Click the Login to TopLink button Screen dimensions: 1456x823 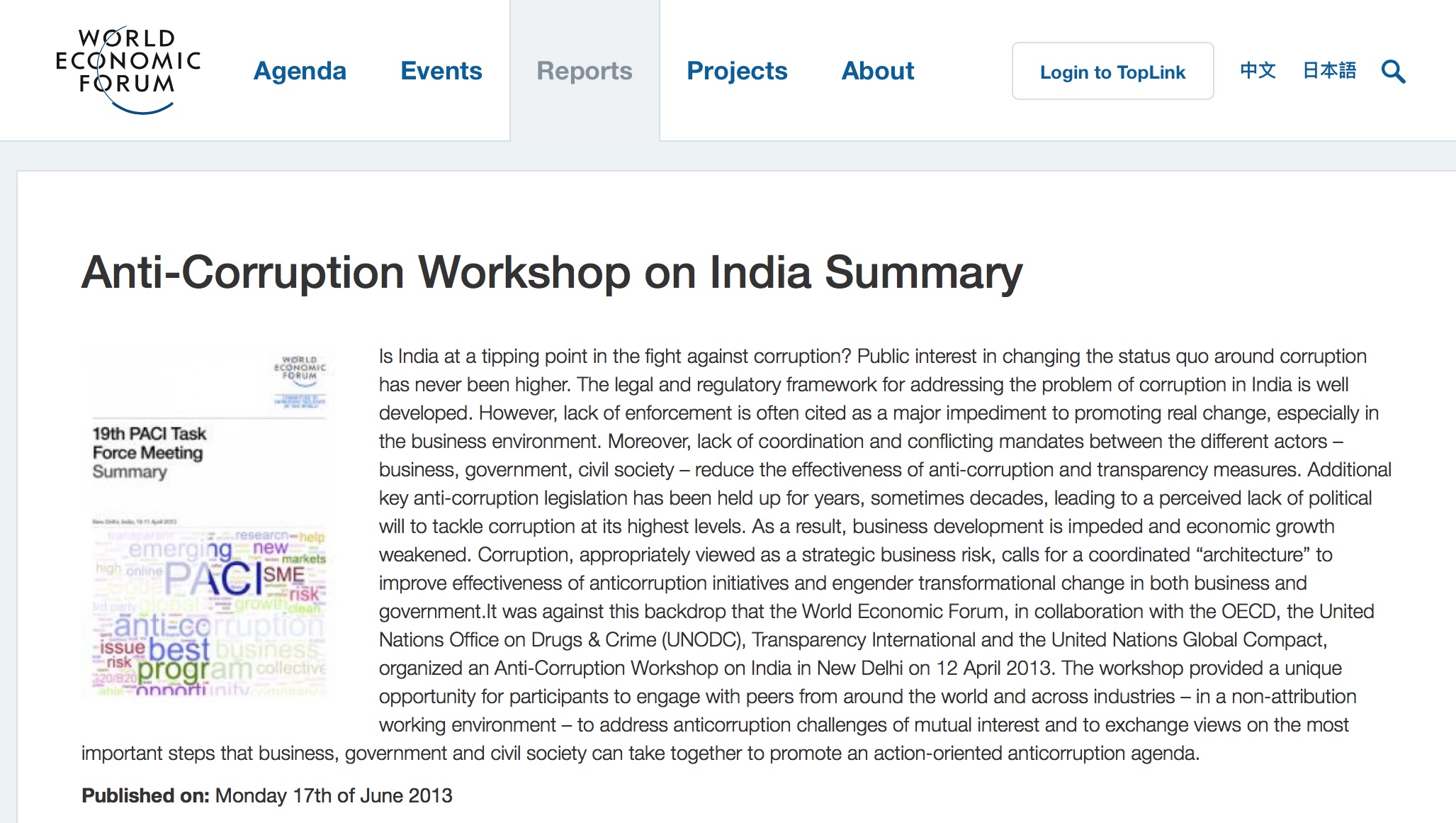1112,71
